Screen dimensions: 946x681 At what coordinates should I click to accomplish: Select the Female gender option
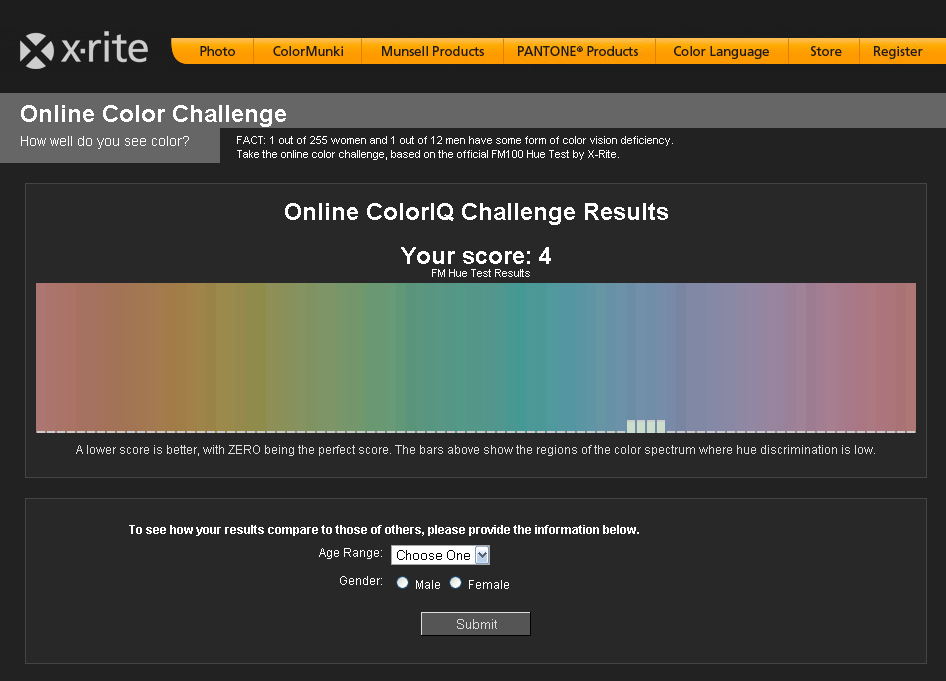pyautogui.click(x=456, y=583)
